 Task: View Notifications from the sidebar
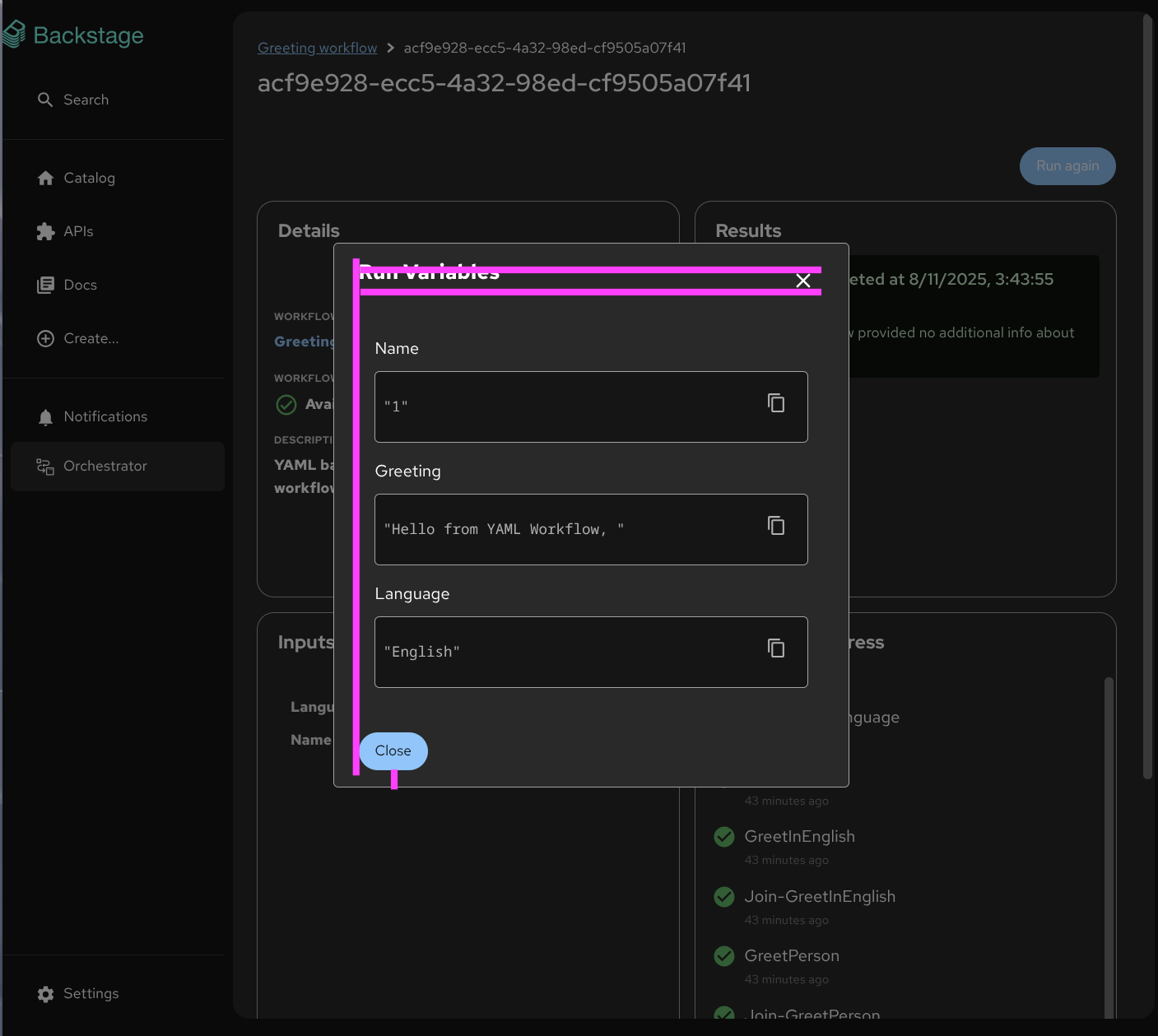coord(105,416)
